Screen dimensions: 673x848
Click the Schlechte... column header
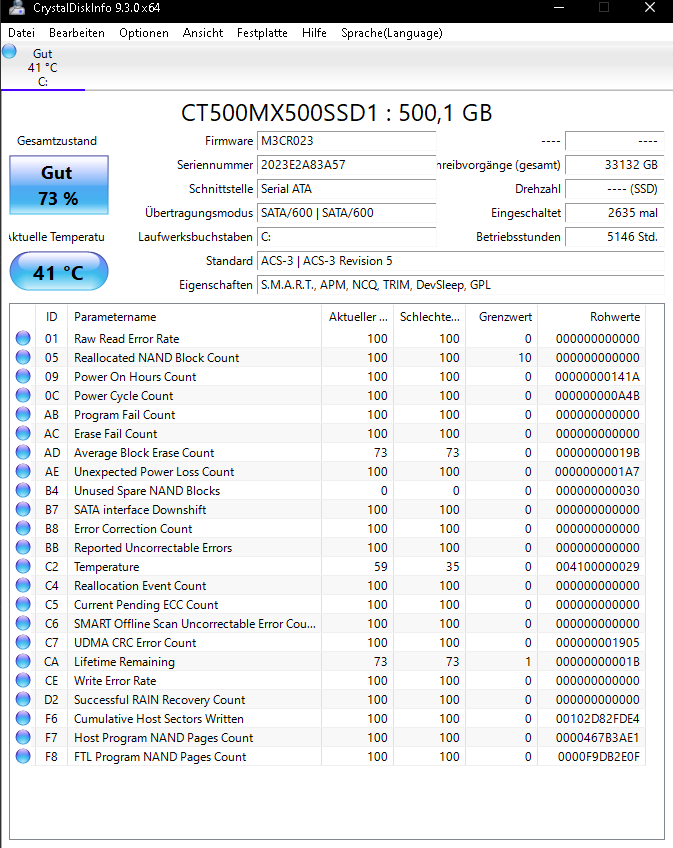430,317
